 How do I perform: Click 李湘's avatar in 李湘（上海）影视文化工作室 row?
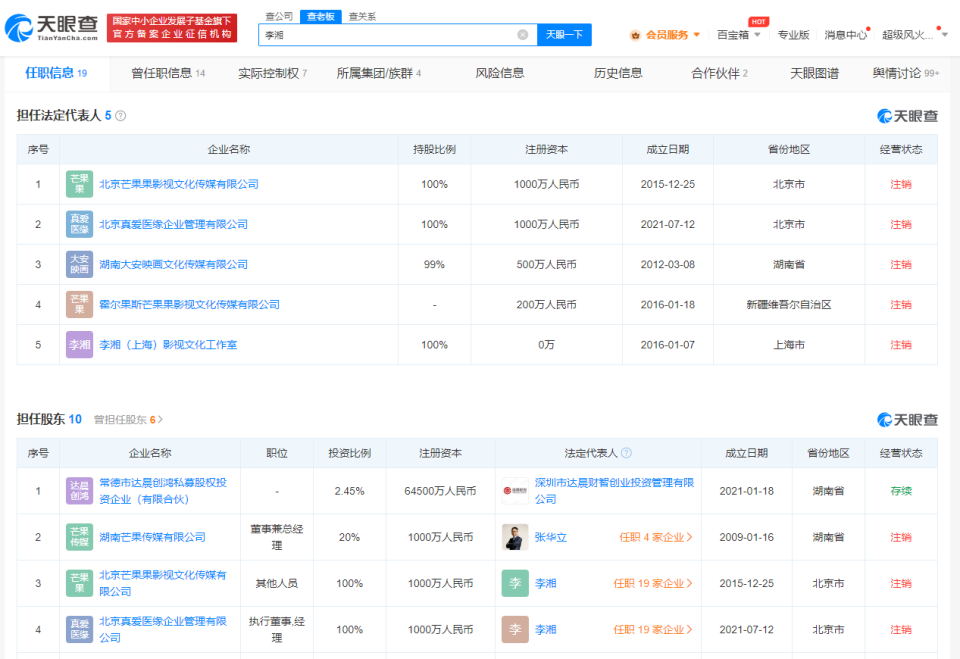click(x=78, y=344)
